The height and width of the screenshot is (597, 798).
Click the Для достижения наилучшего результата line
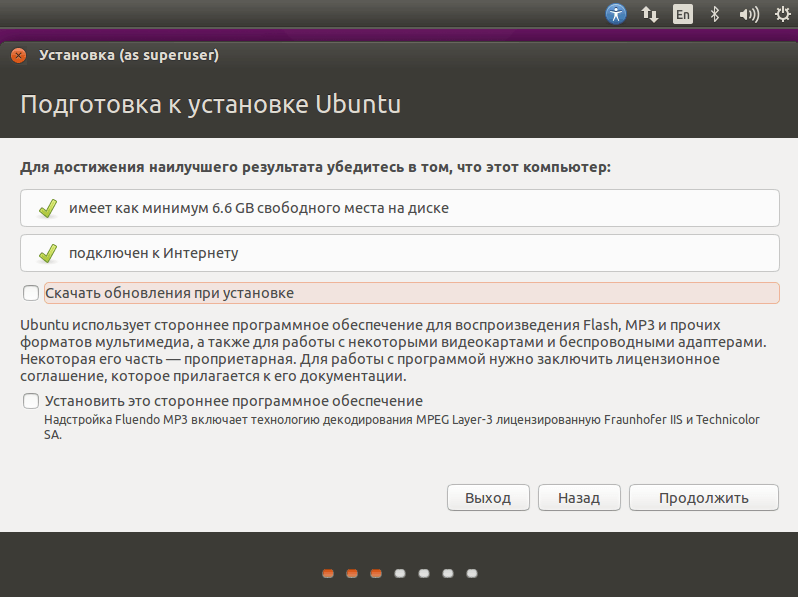coord(316,167)
